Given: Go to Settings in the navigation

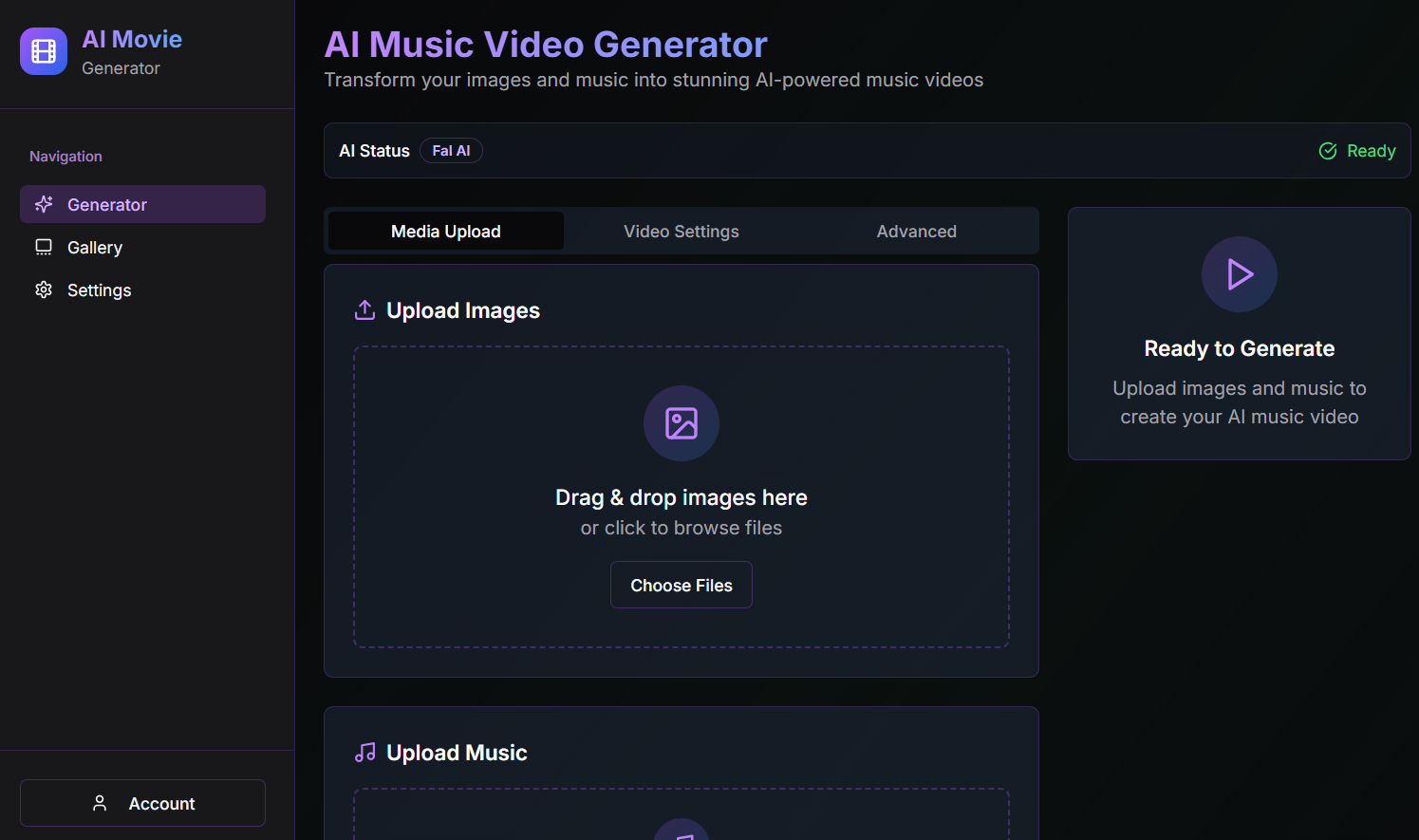Looking at the screenshot, I should (99, 290).
